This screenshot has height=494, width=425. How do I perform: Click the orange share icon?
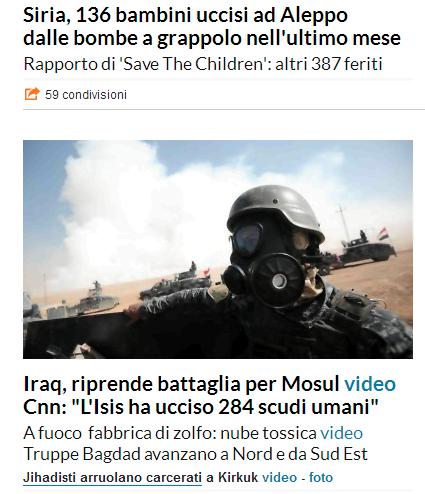(32, 94)
